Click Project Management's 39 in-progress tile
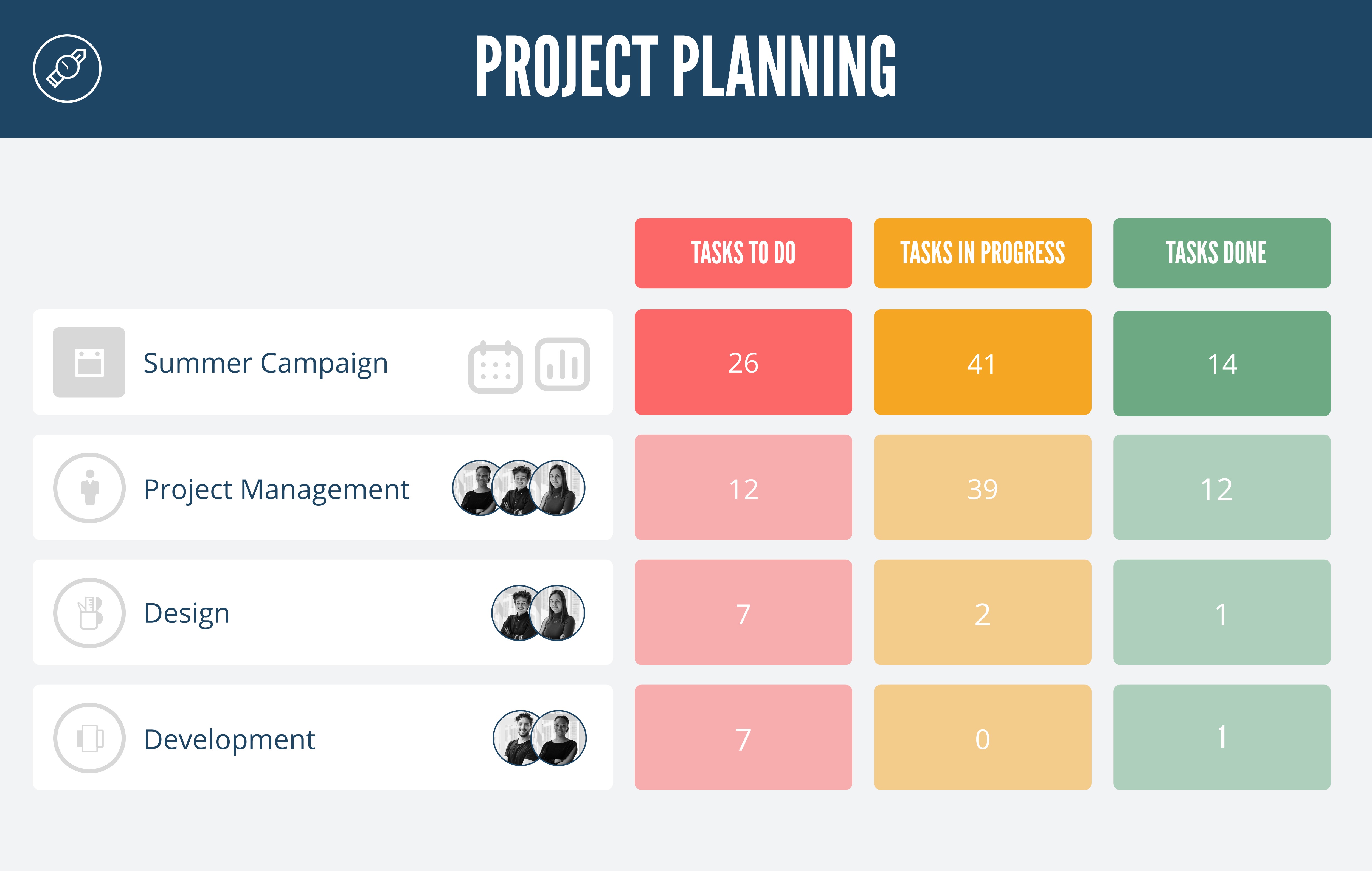Screen dimensions: 1372x871 (982, 488)
